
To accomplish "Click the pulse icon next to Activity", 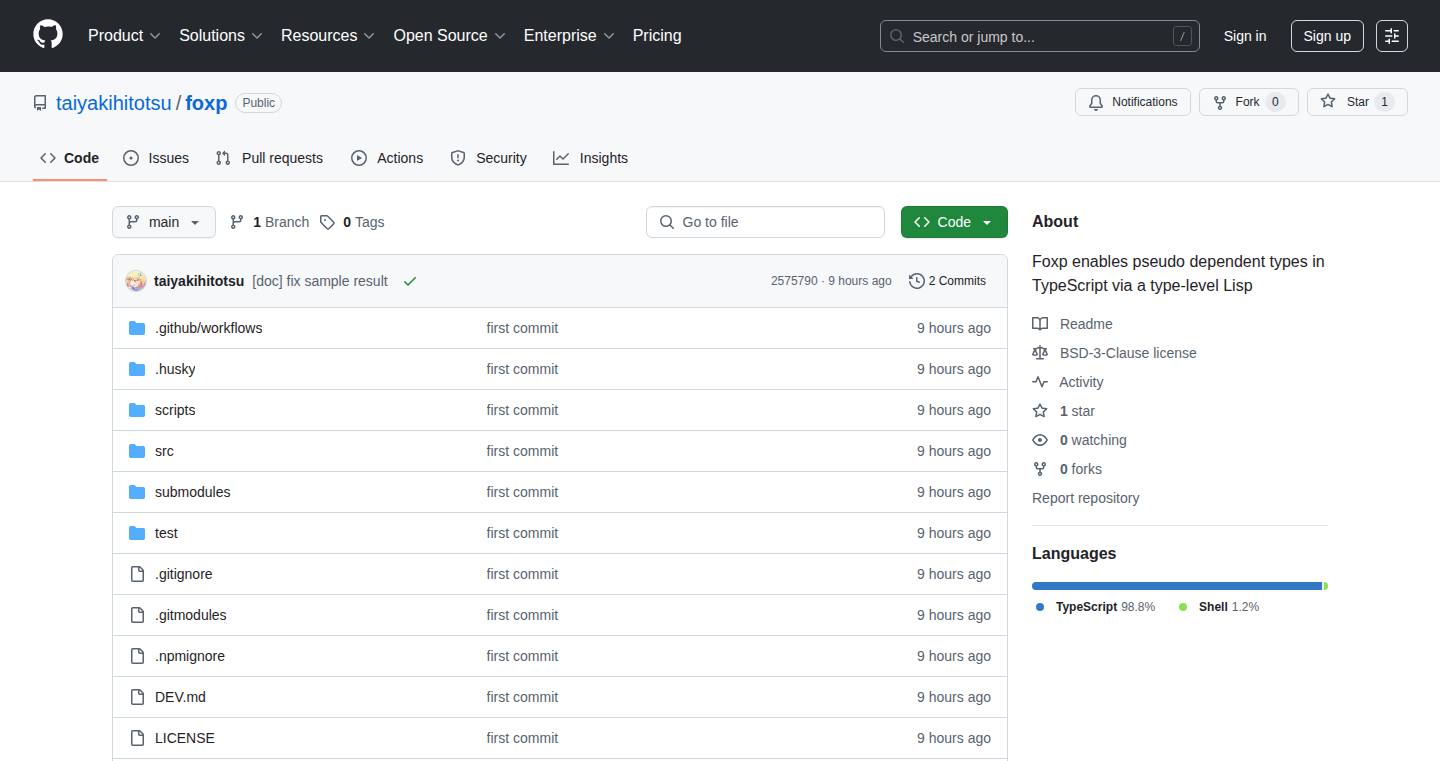I will click(1040, 382).
